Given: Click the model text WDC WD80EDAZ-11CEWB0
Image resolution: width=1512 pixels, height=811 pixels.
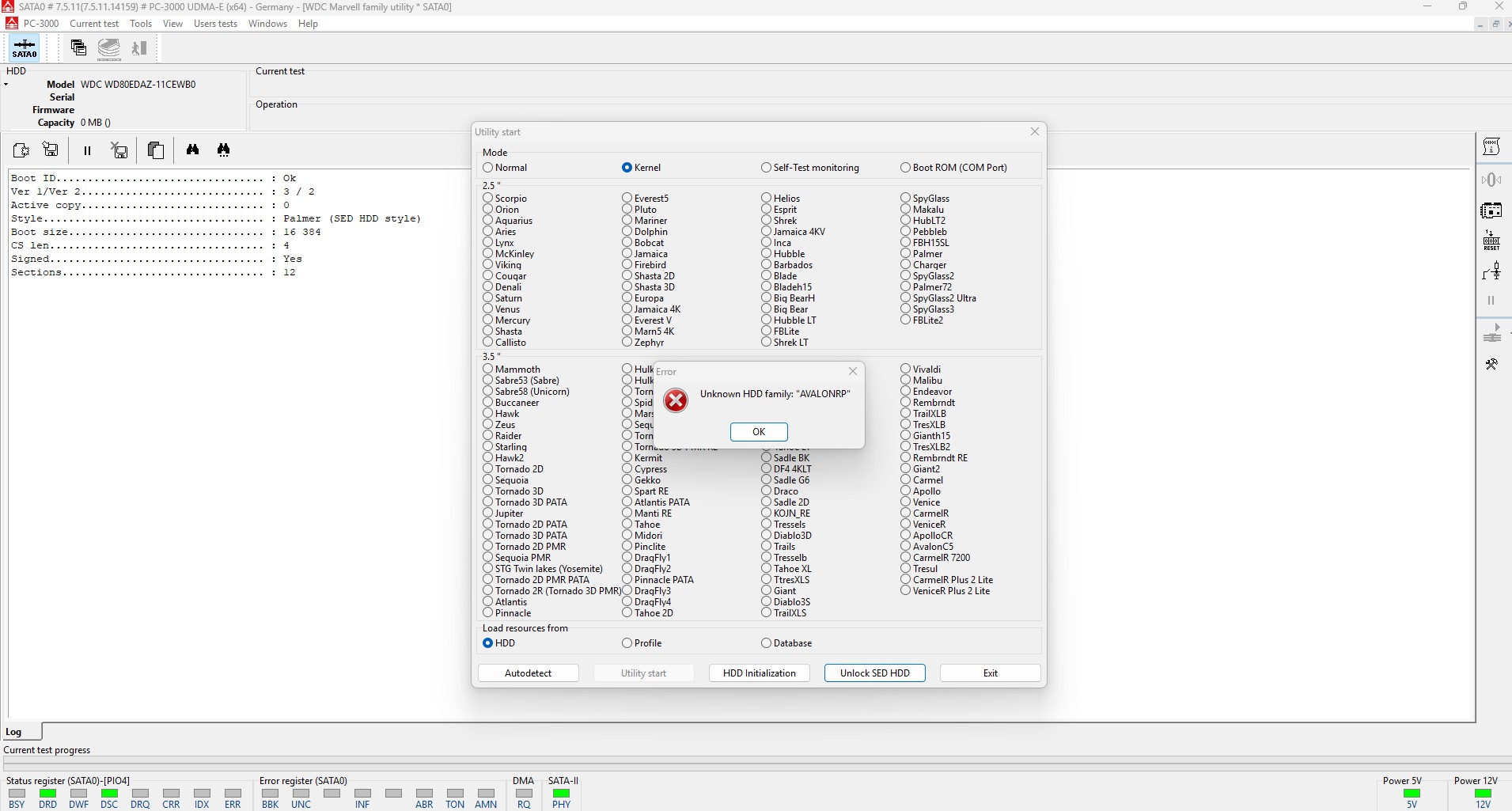Looking at the screenshot, I should tap(138, 85).
